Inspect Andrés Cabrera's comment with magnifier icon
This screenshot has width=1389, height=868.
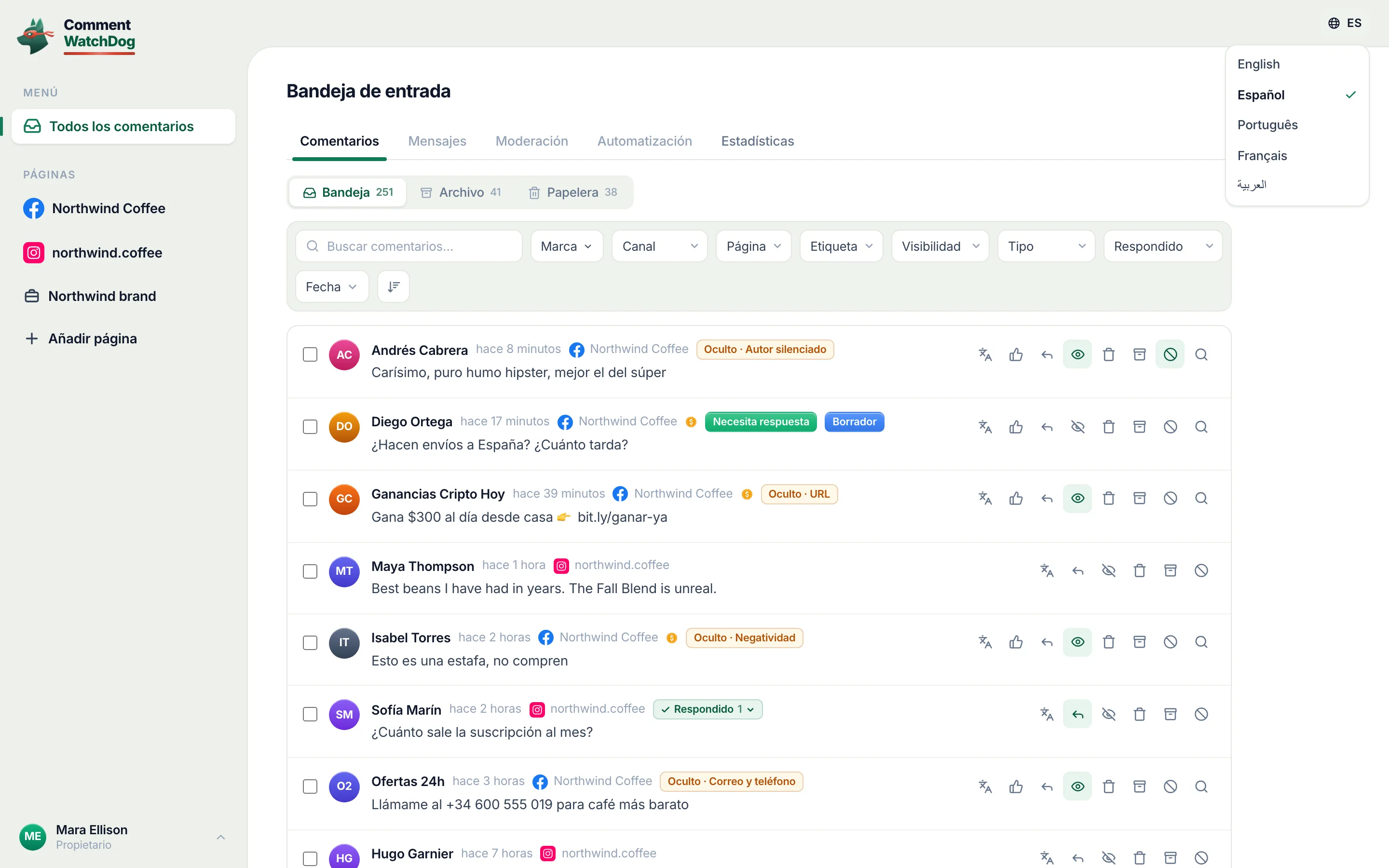(1201, 355)
